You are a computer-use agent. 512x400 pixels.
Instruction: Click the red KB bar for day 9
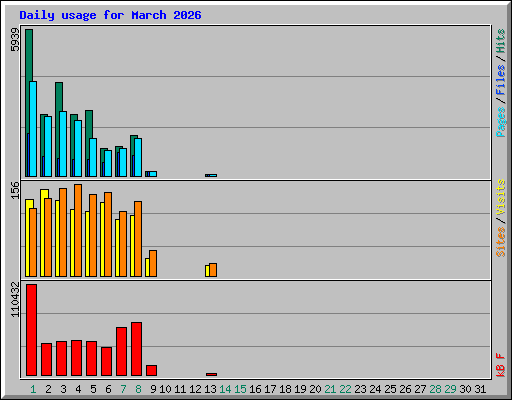(151, 371)
